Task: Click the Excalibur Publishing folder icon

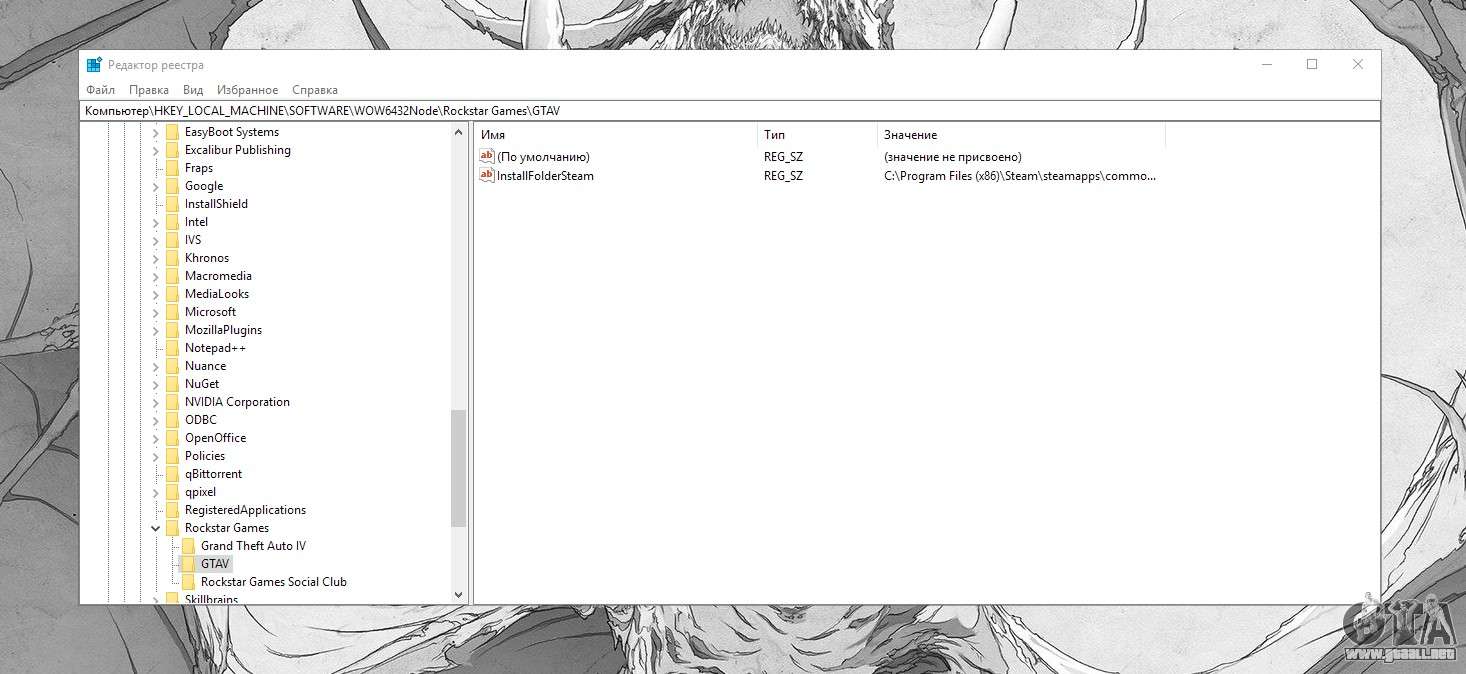Action: 173,150
